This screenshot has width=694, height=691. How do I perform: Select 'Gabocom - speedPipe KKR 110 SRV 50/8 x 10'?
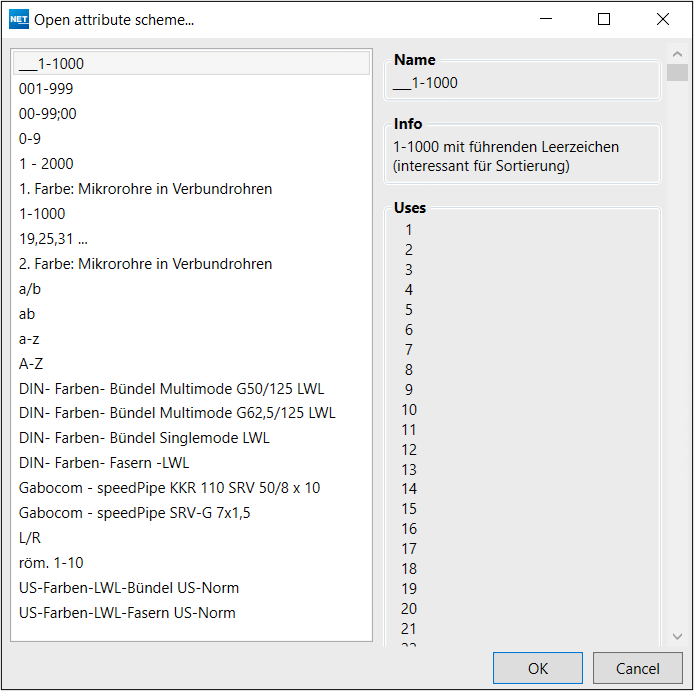[192, 488]
